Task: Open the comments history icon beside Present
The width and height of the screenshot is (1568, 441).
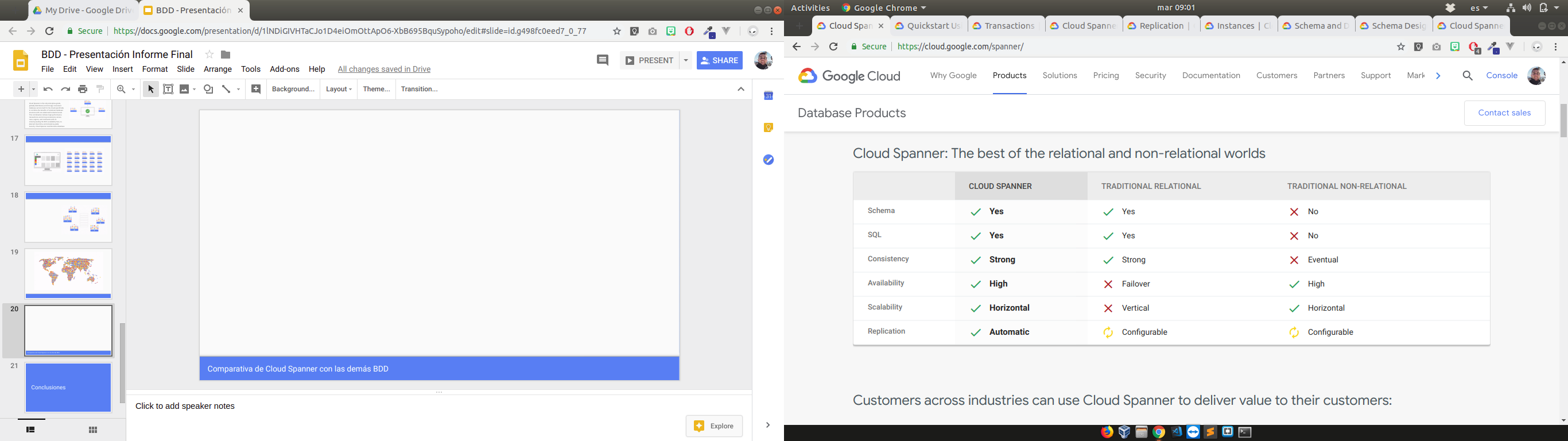Action: (603, 60)
